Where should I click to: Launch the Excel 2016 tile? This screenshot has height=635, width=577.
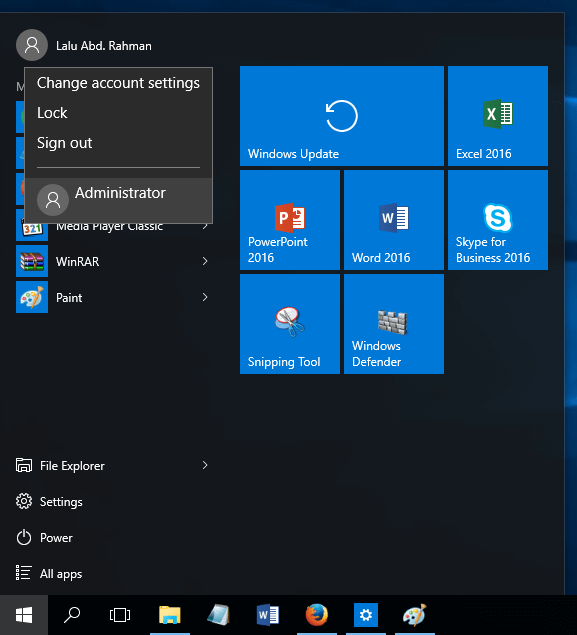click(498, 116)
